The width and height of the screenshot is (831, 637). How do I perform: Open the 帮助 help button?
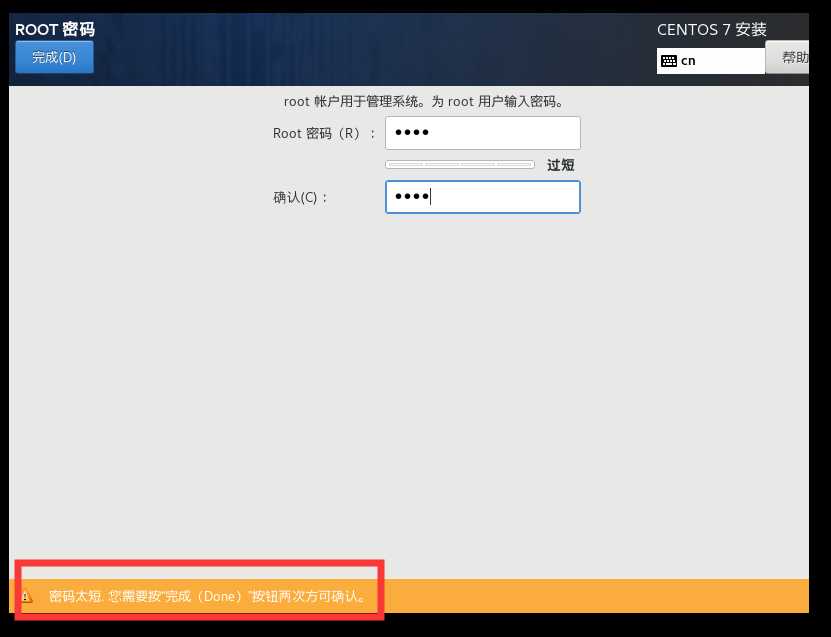[788, 57]
